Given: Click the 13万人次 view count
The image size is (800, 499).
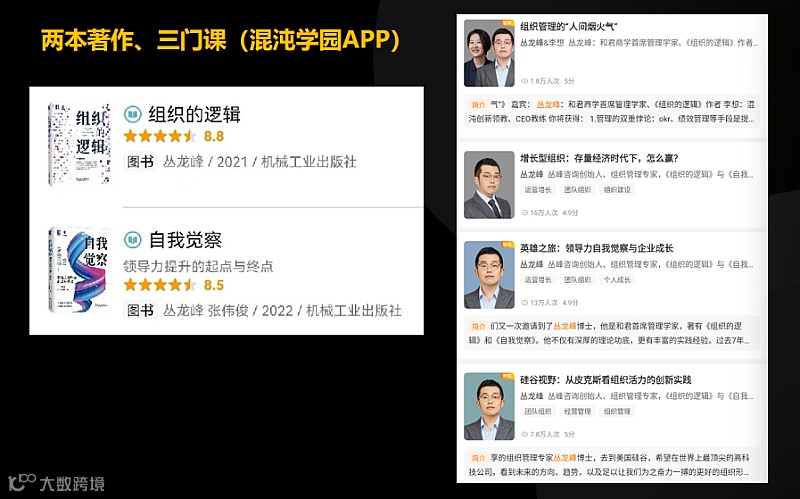Looking at the screenshot, I should click(x=544, y=303).
